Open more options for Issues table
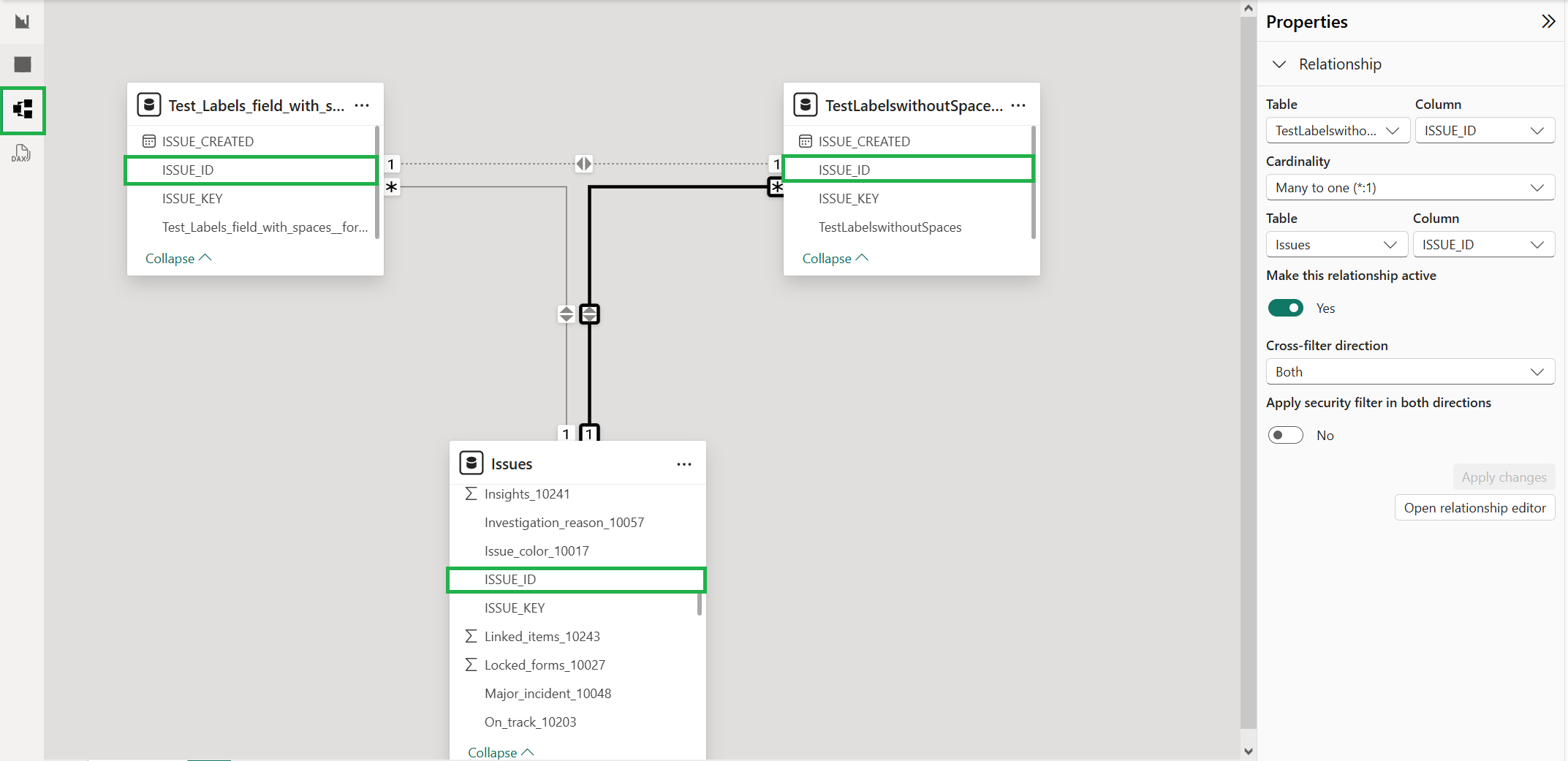Screen dimensions: 1568x761 pos(684,464)
